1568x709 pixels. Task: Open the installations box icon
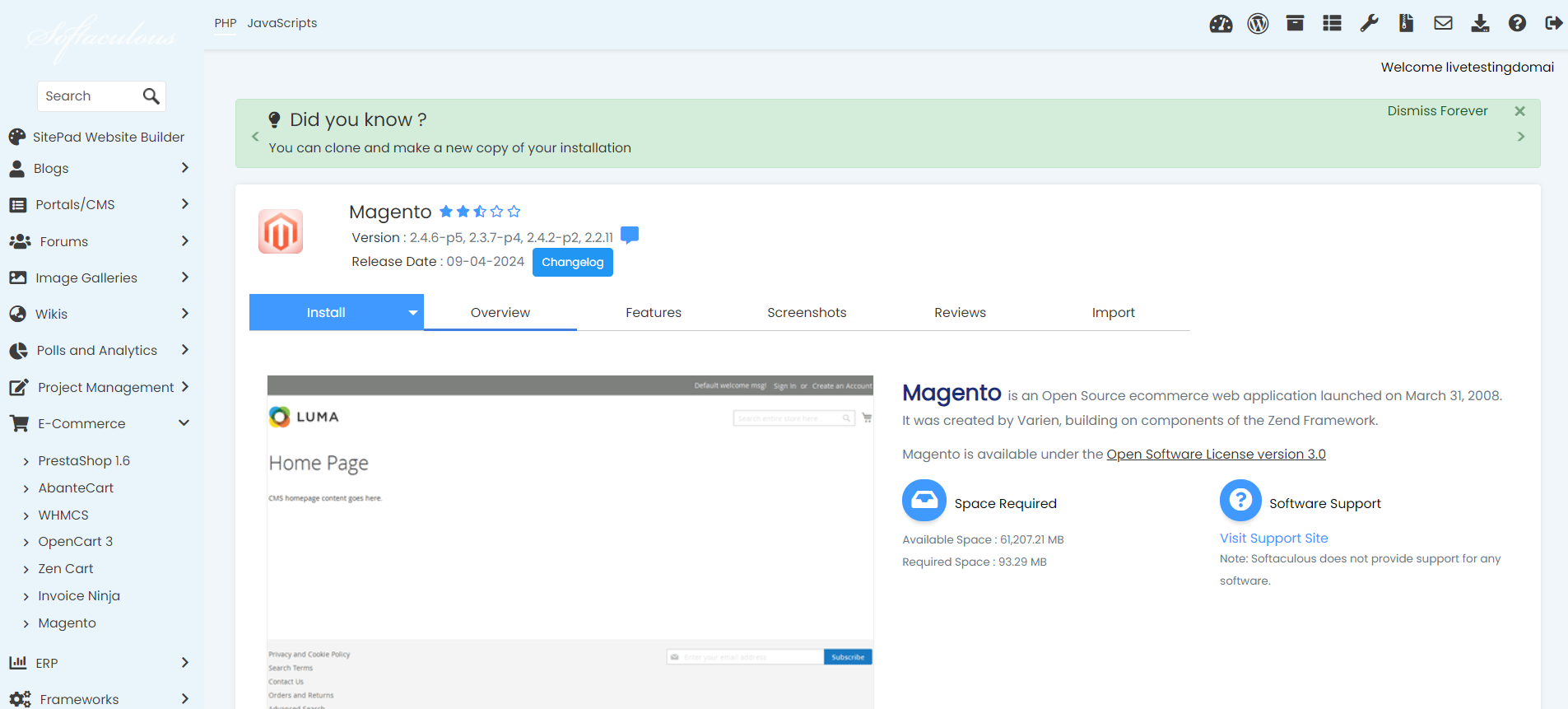click(1295, 23)
